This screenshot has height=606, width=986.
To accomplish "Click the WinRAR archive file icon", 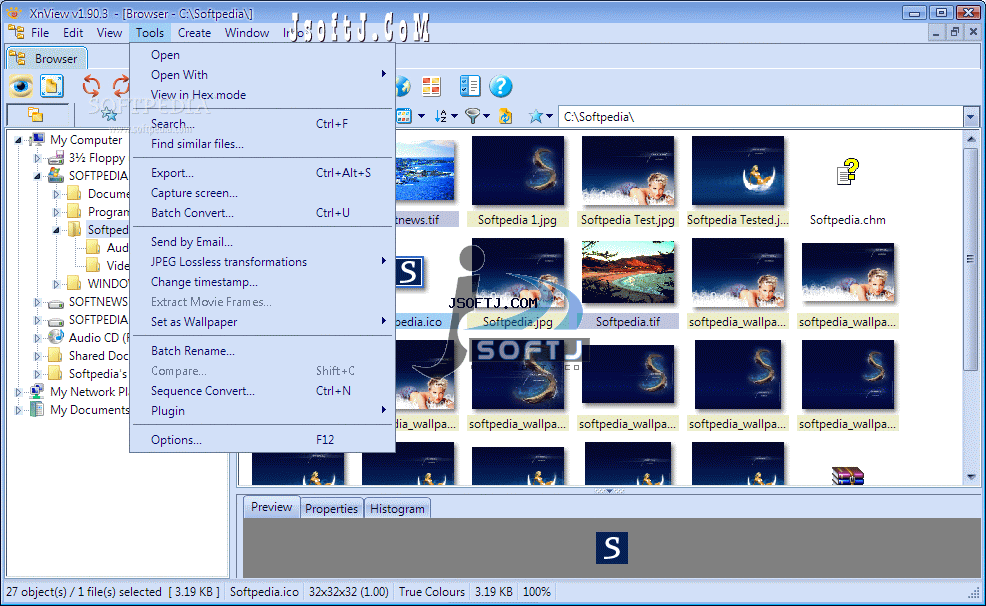I will [x=848, y=476].
